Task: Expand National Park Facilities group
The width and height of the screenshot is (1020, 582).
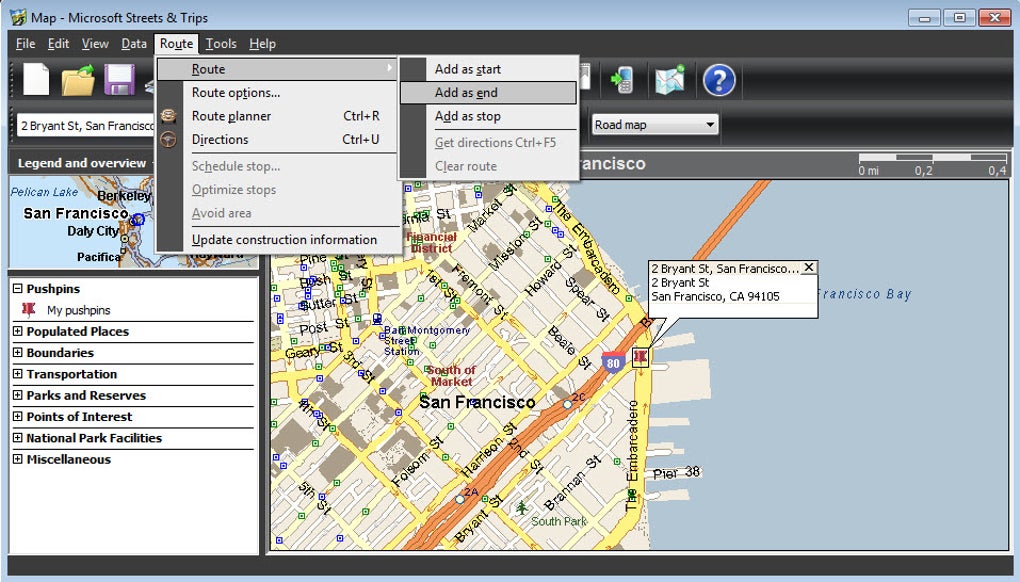Action: point(18,438)
